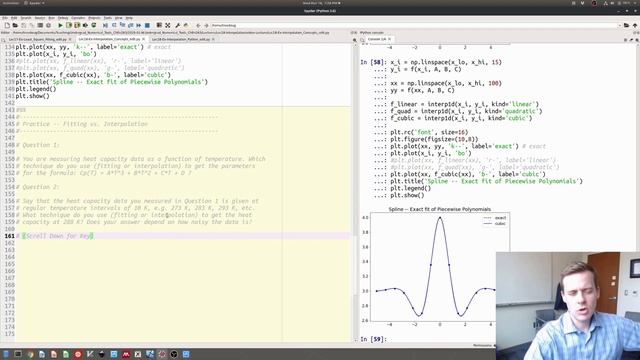Click plt.show() on line 141
The width and height of the screenshot is (640, 360).
33,96
